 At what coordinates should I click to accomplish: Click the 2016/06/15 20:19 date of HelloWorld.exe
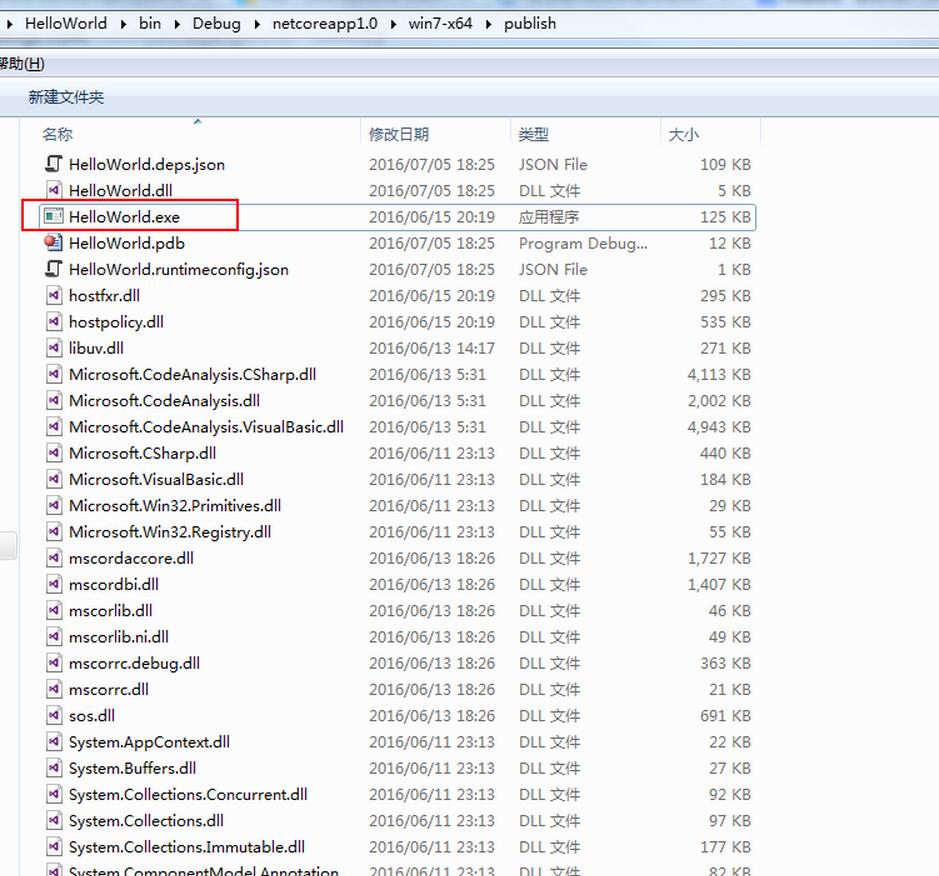pyautogui.click(x=432, y=217)
